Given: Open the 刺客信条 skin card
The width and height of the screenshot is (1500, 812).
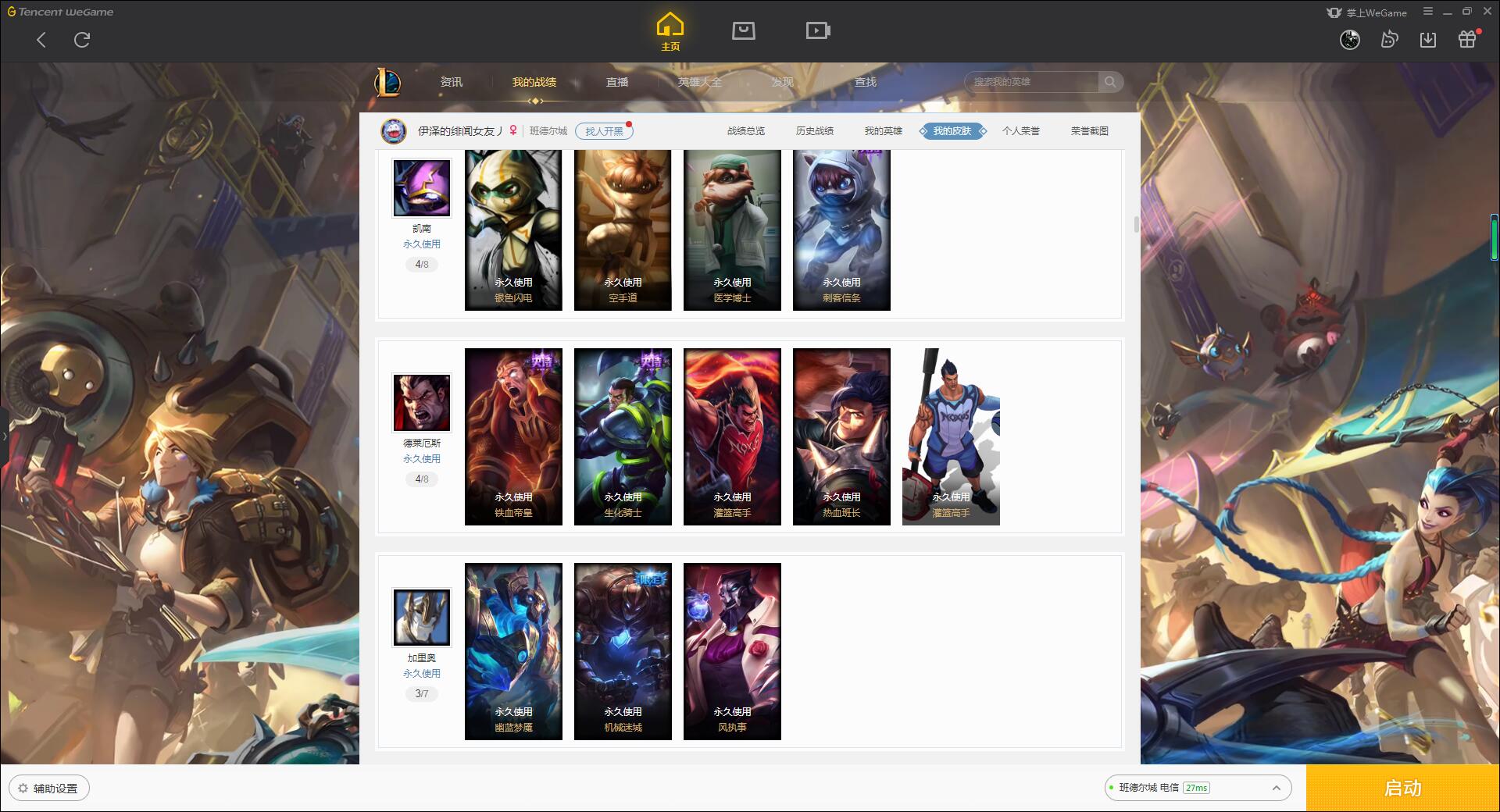Looking at the screenshot, I should click(841, 230).
